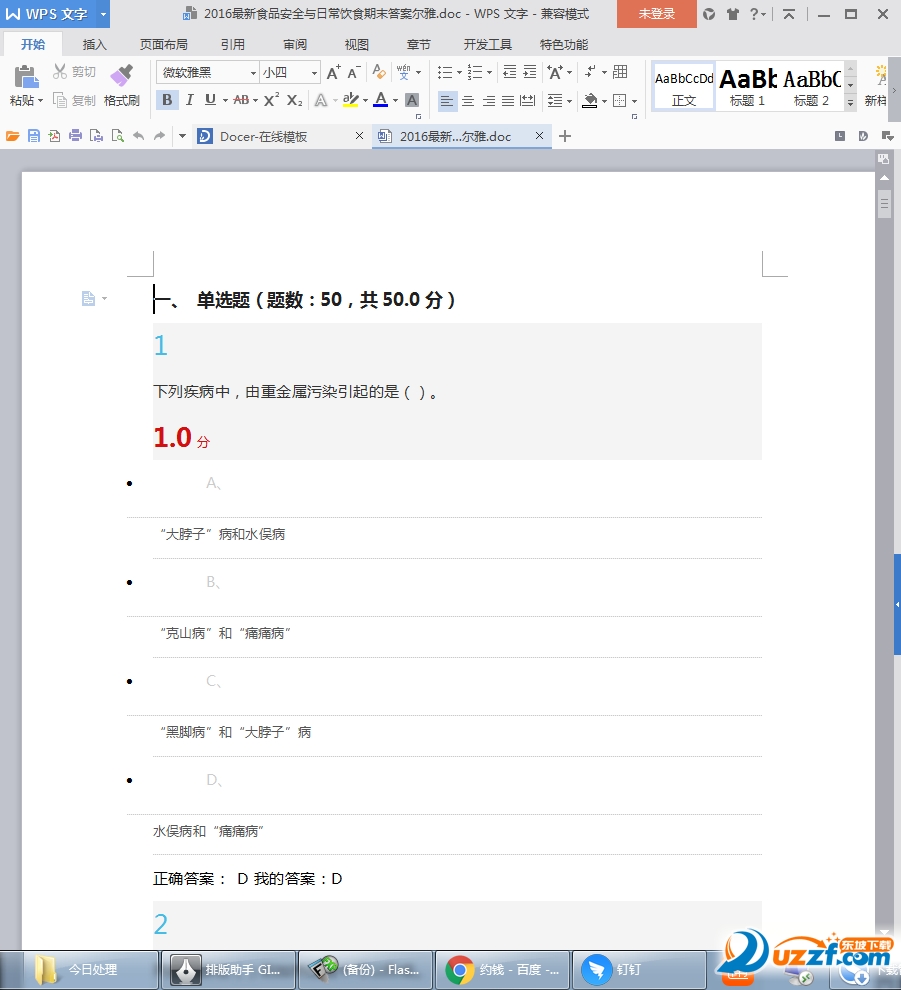This screenshot has width=901, height=990.
Task: Set center text alignment
Action: 468,100
